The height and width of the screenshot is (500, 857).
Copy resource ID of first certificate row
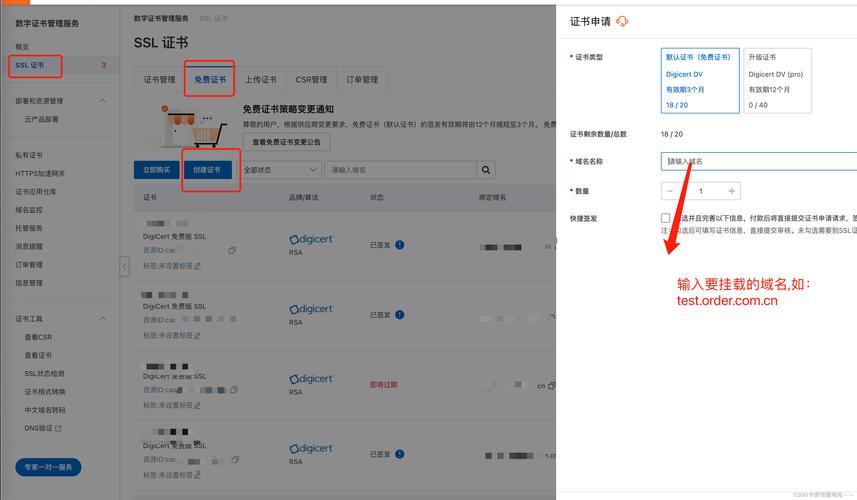(x=232, y=250)
